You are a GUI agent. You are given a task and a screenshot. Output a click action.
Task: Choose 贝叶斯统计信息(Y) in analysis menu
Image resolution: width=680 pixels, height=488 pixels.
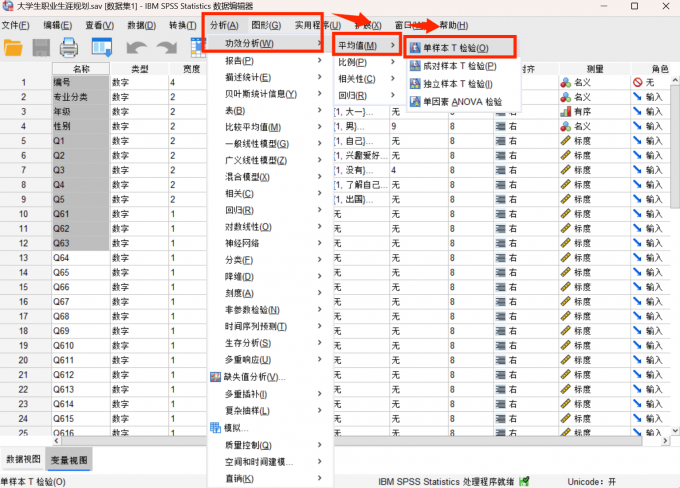tap(270, 94)
